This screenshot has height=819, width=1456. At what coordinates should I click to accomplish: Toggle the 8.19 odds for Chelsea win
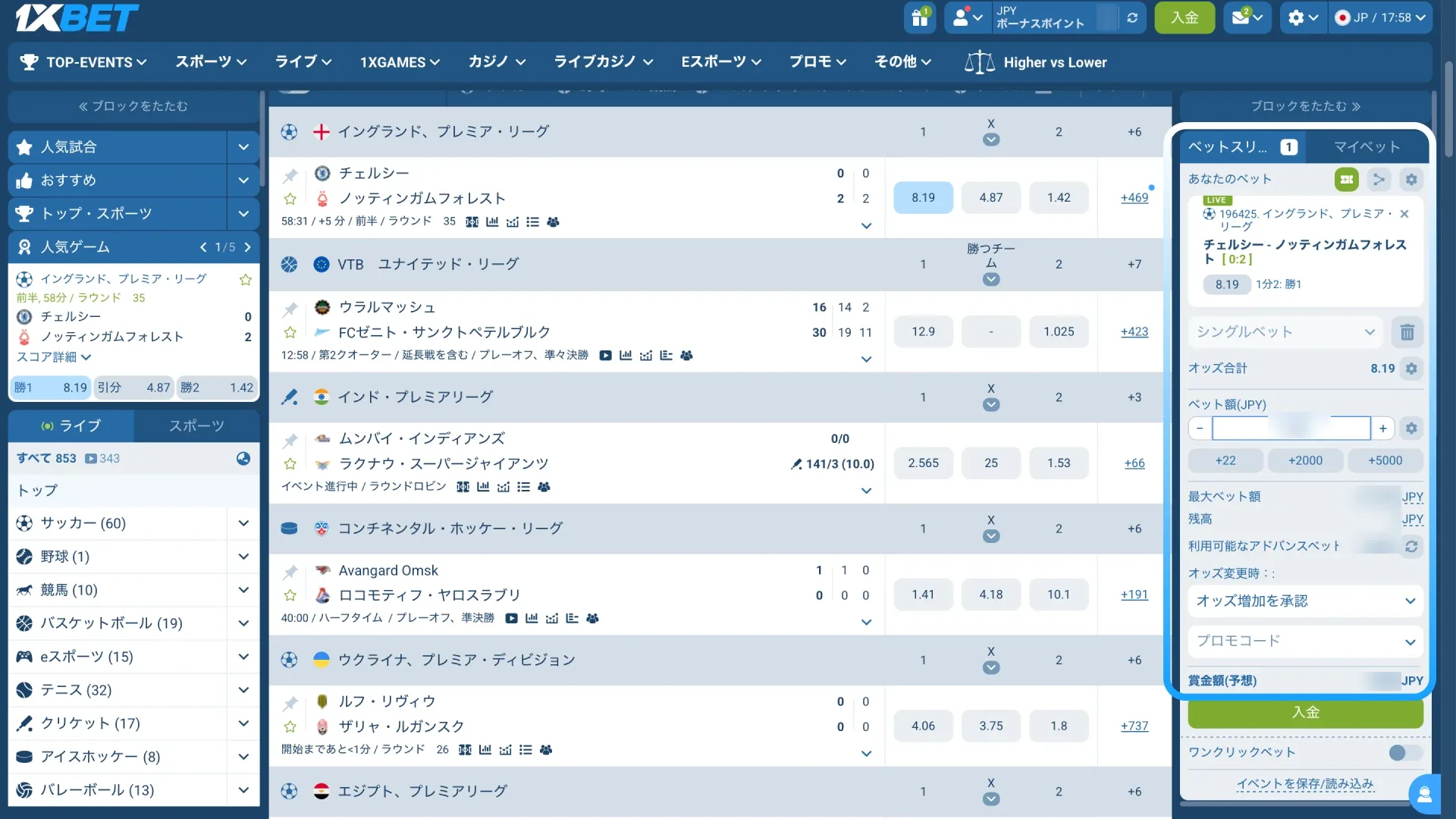click(923, 197)
